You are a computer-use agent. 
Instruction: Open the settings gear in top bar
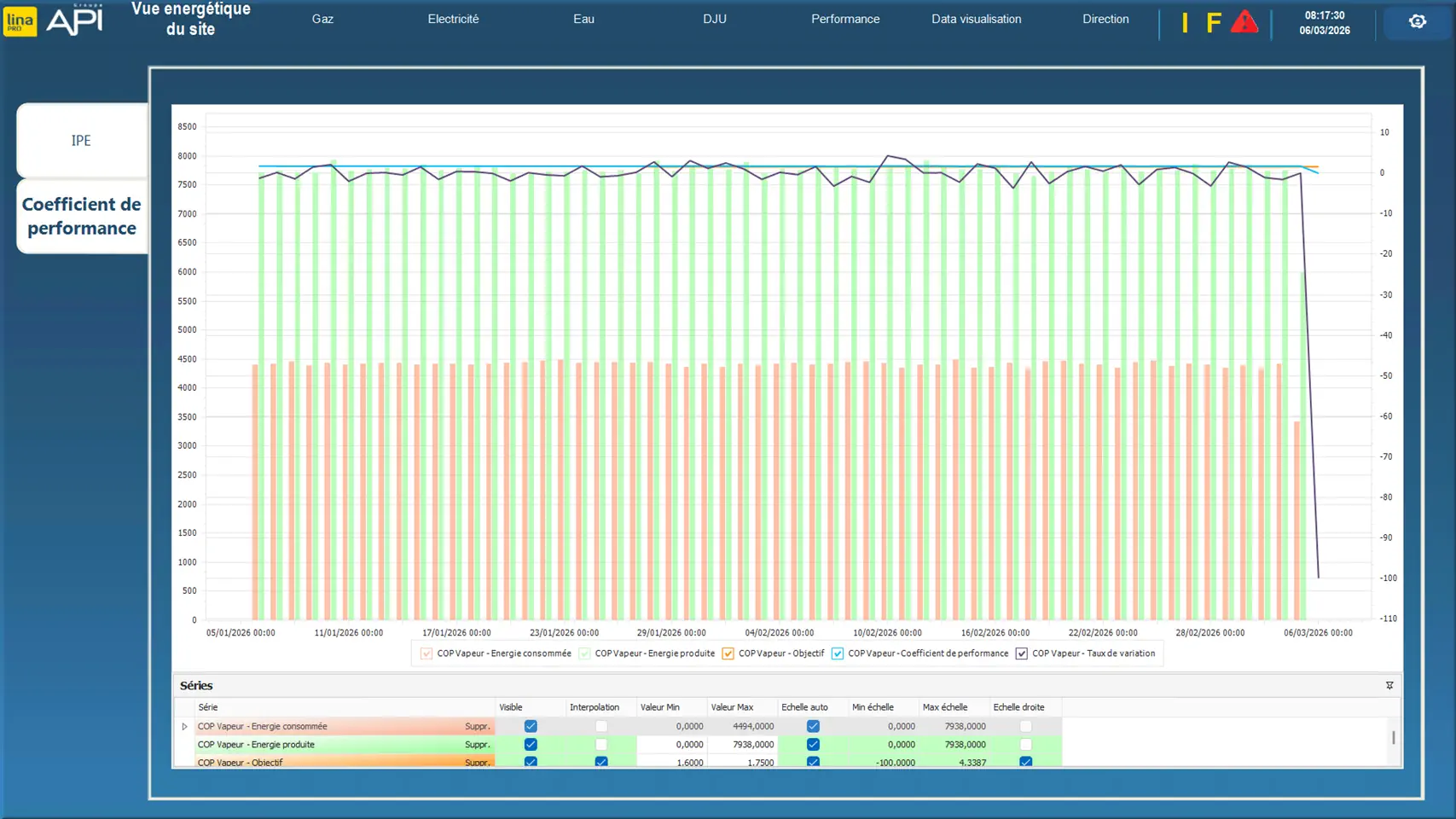coord(1417,22)
